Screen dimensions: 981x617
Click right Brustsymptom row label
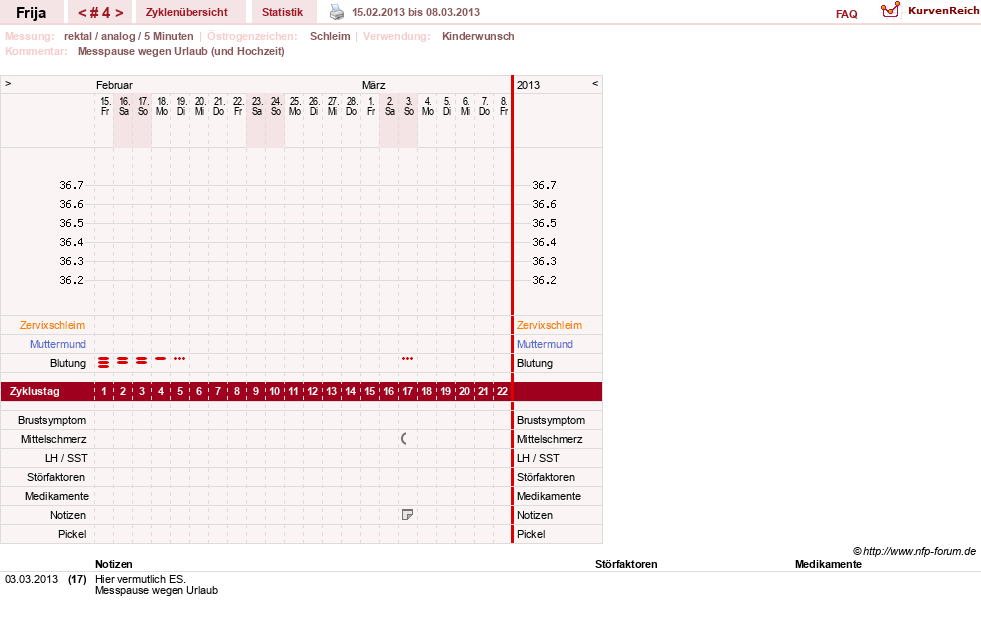[x=551, y=421]
